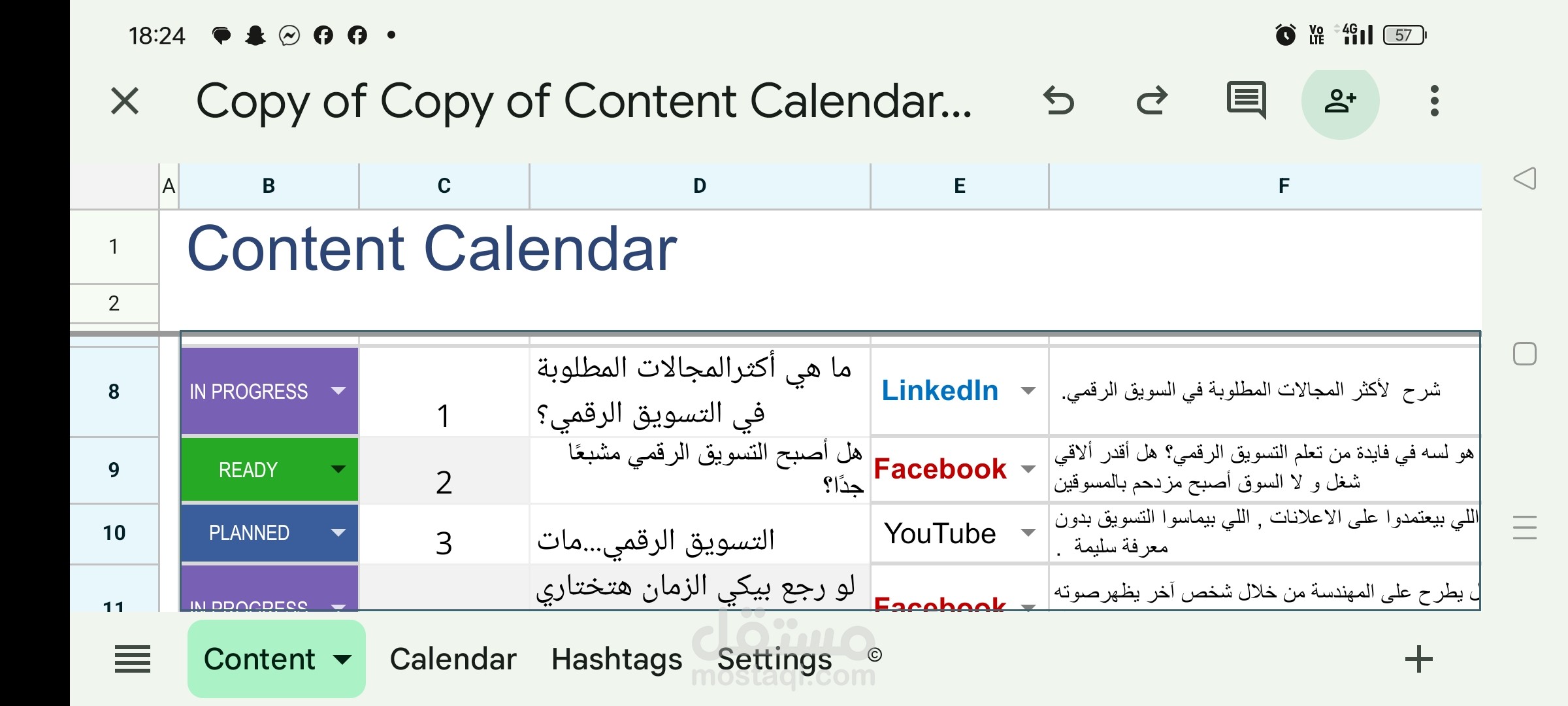Switch to the Hashtags sheet tab
Image resolution: width=1568 pixels, height=706 pixels.
616,659
